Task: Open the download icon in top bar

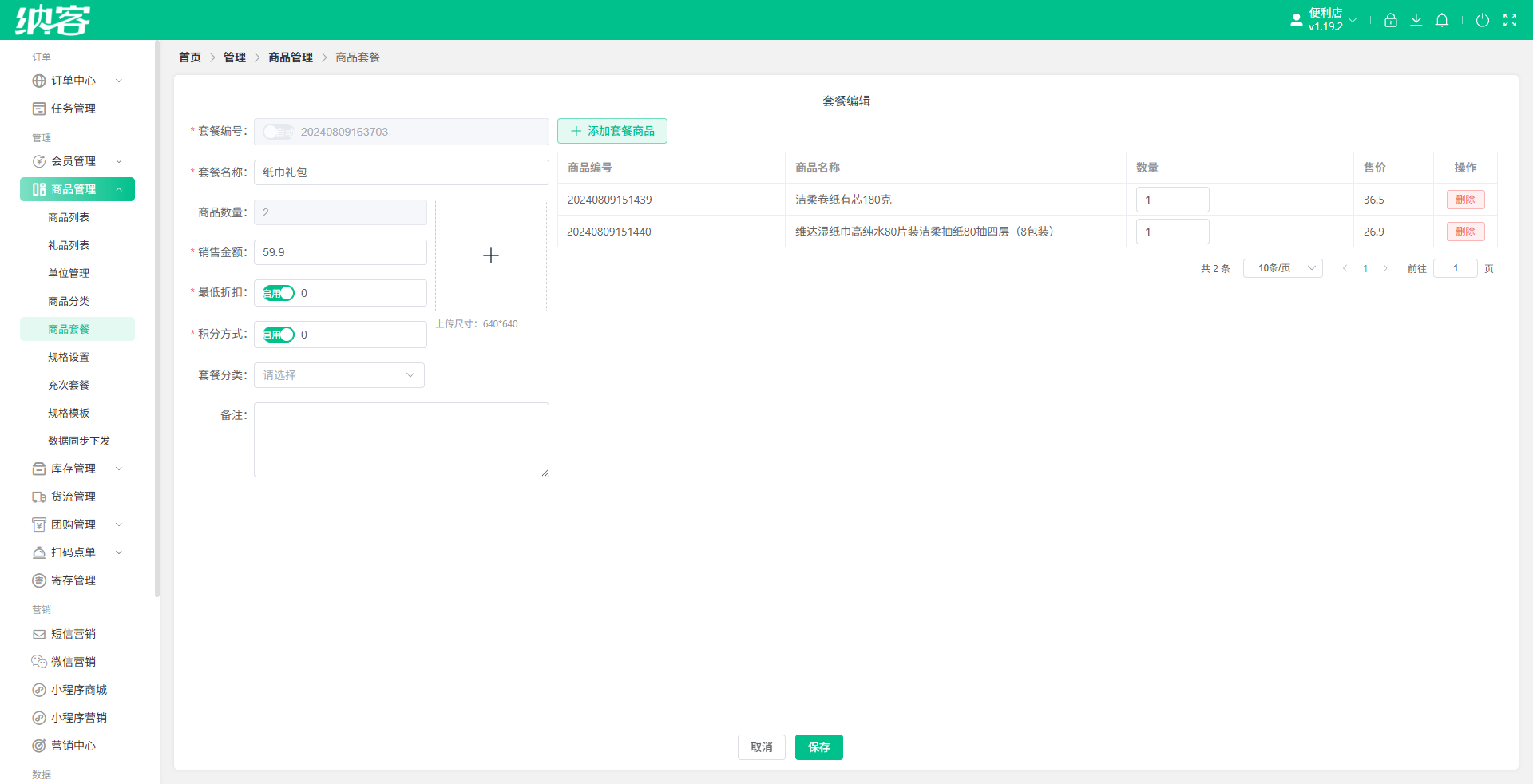Action: 1416,20
